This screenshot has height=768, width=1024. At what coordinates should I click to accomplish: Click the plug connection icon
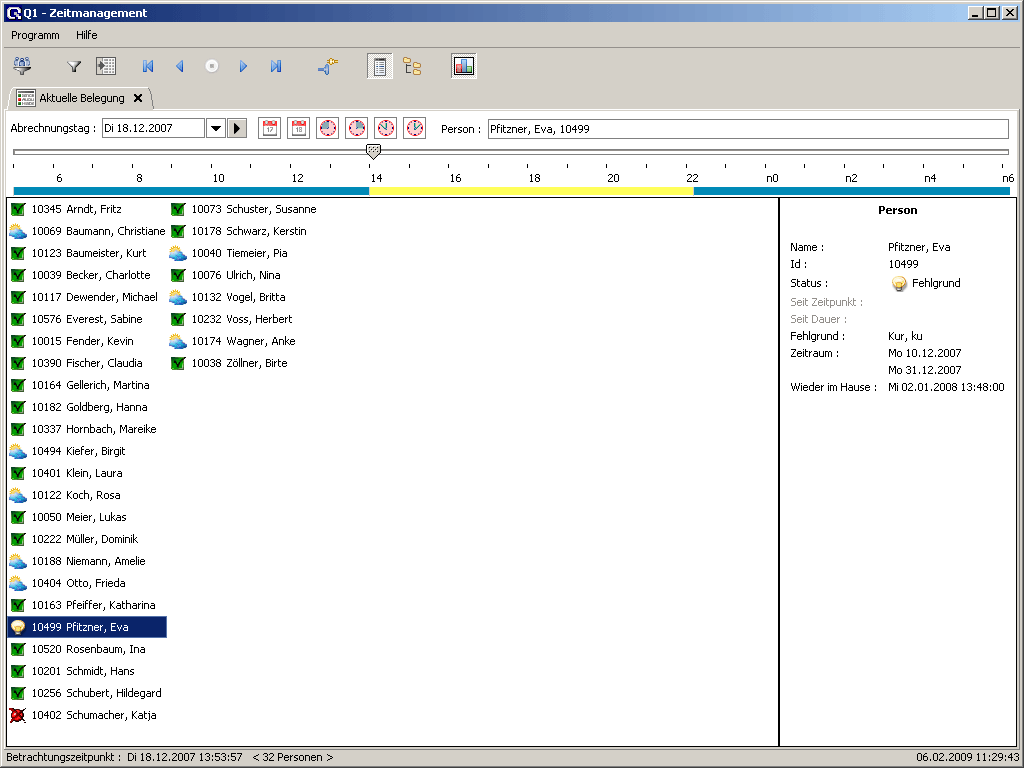pos(328,66)
